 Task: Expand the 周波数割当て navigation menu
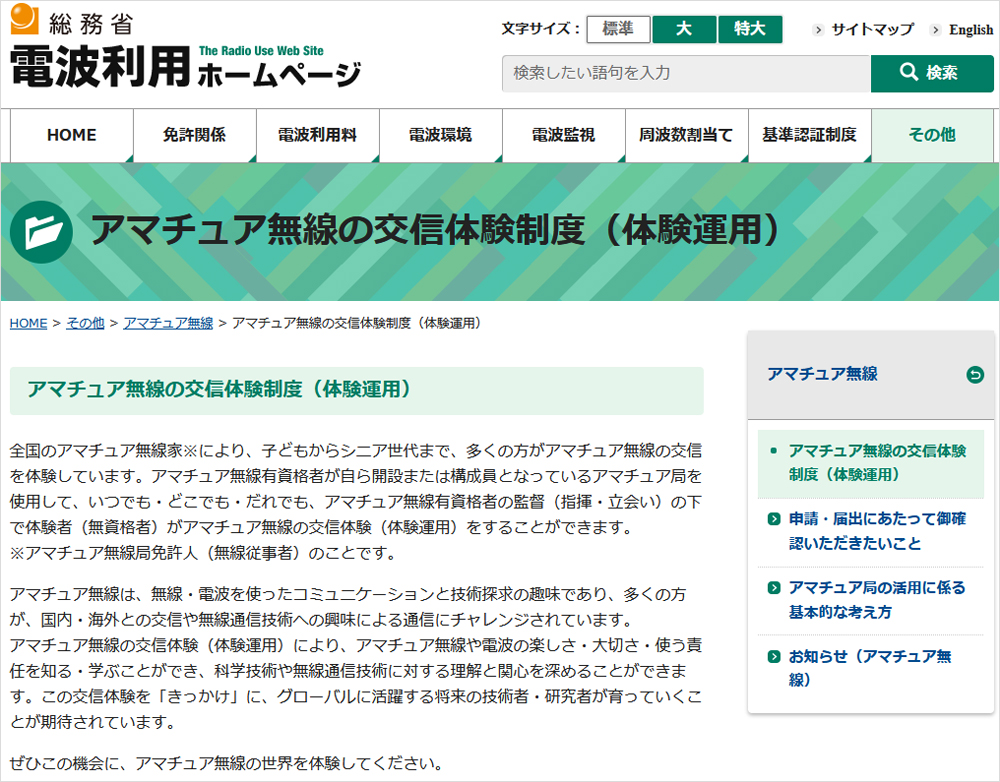click(x=686, y=135)
